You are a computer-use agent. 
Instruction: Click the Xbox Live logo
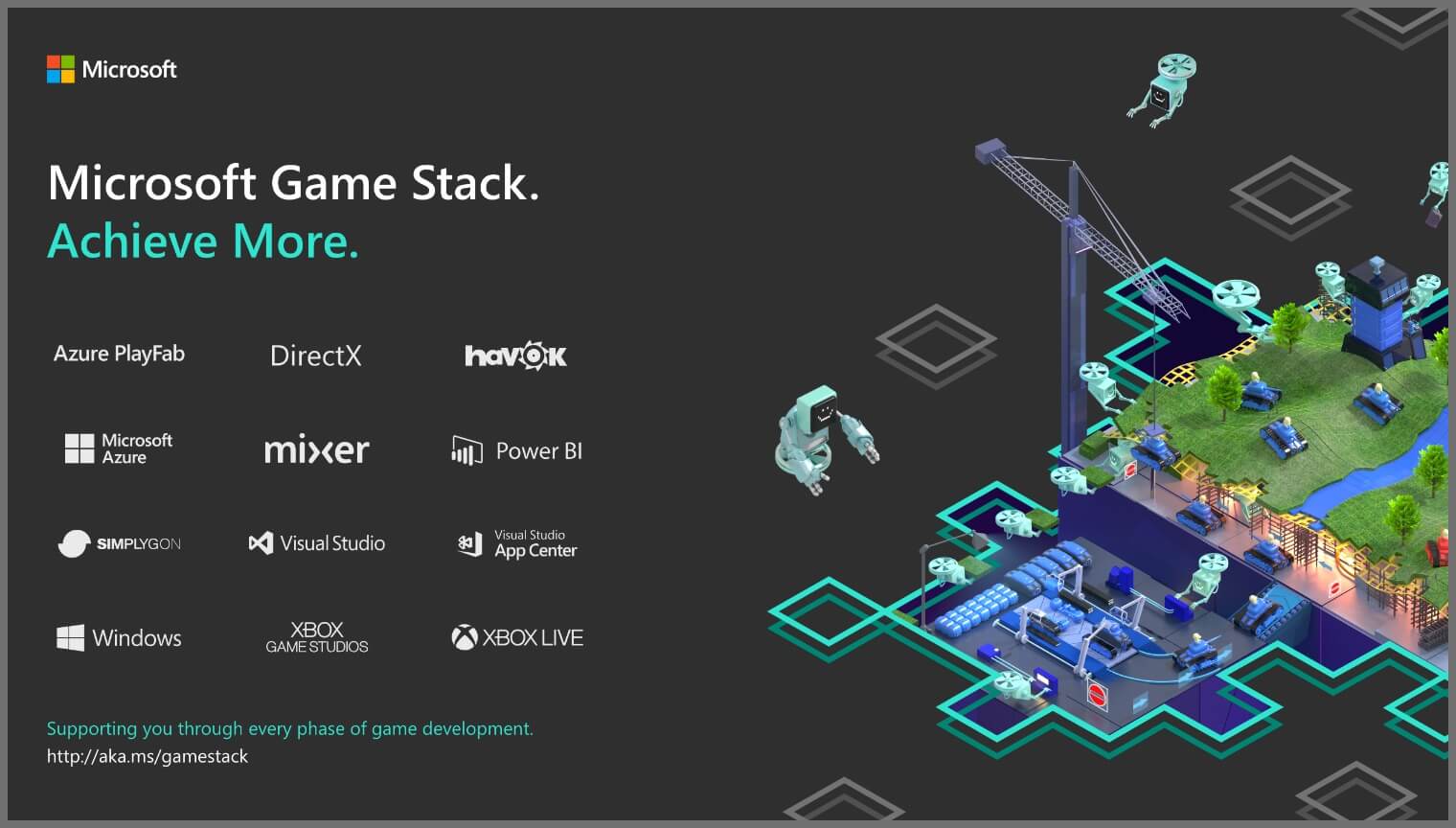(517, 636)
